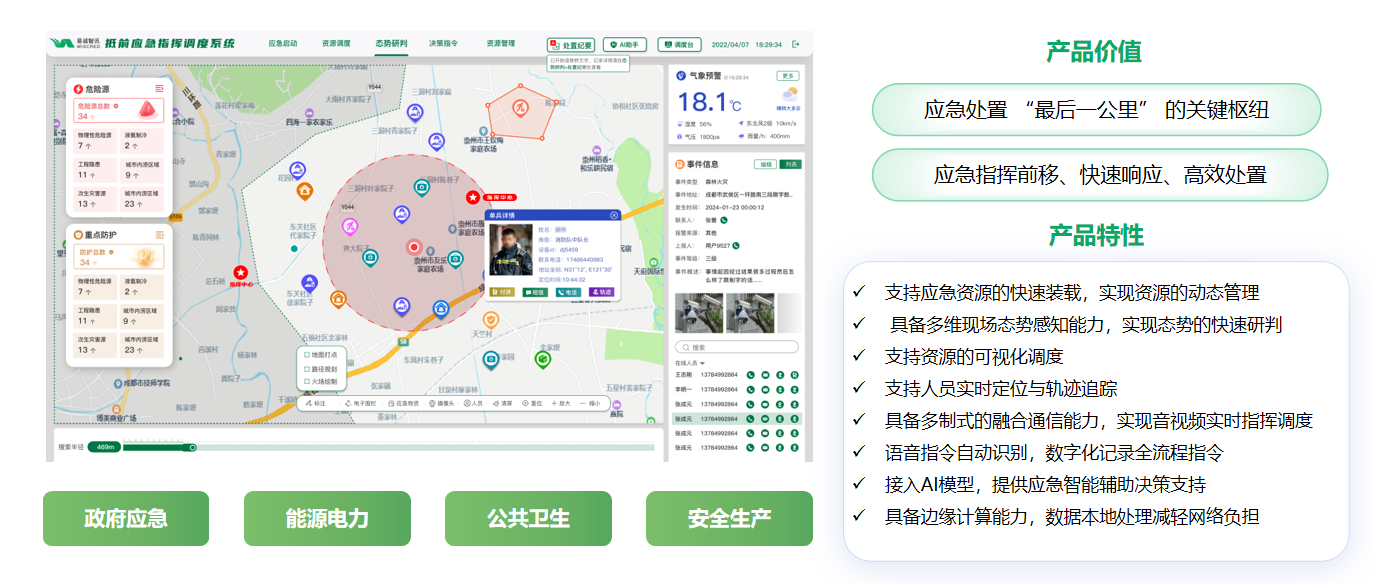Click the search radius slider handle

[x=193, y=447]
